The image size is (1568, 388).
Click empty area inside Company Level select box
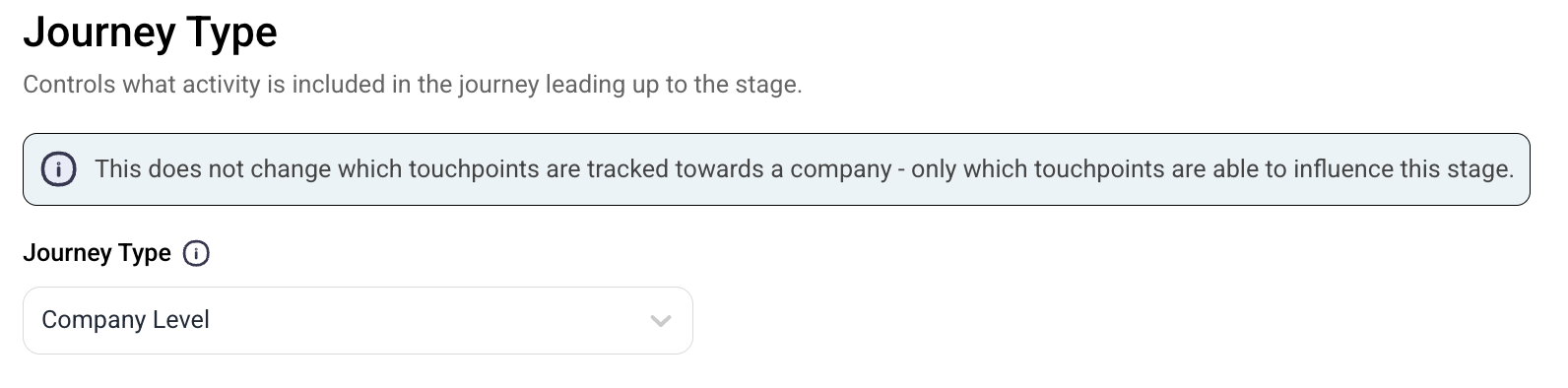pos(424,320)
